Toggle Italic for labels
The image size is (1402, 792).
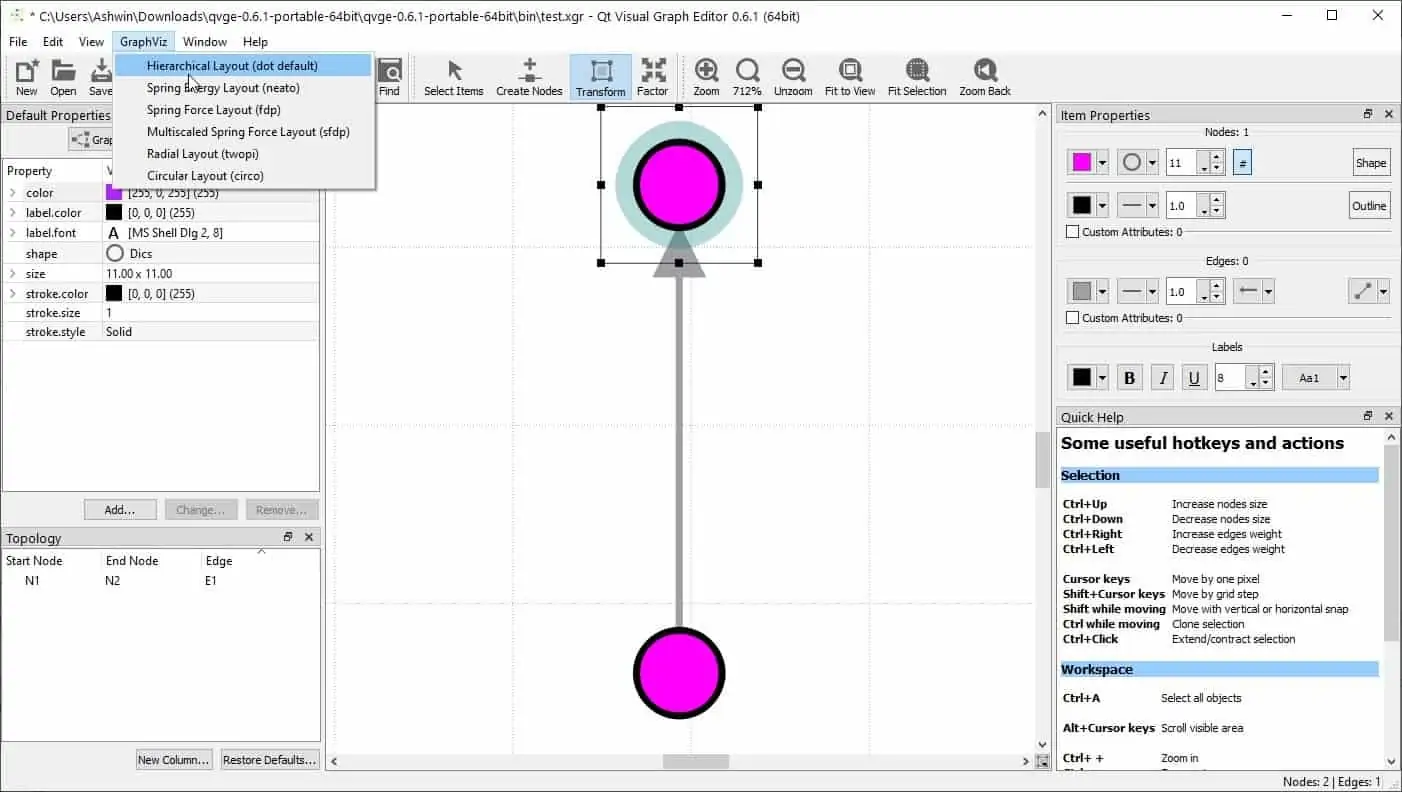[x=1162, y=378]
